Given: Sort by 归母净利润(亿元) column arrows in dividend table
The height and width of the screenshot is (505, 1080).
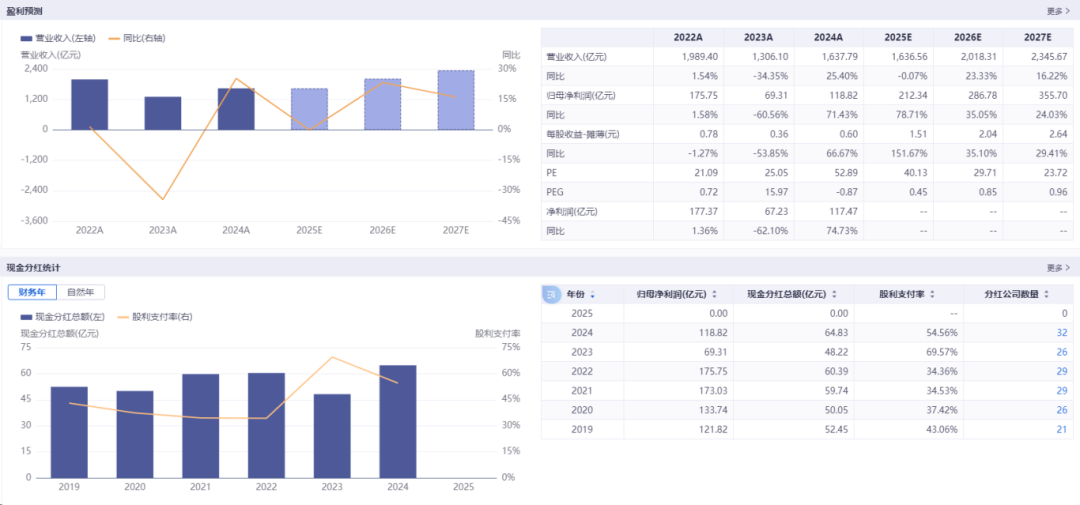Looking at the screenshot, I should click(714, 294).
